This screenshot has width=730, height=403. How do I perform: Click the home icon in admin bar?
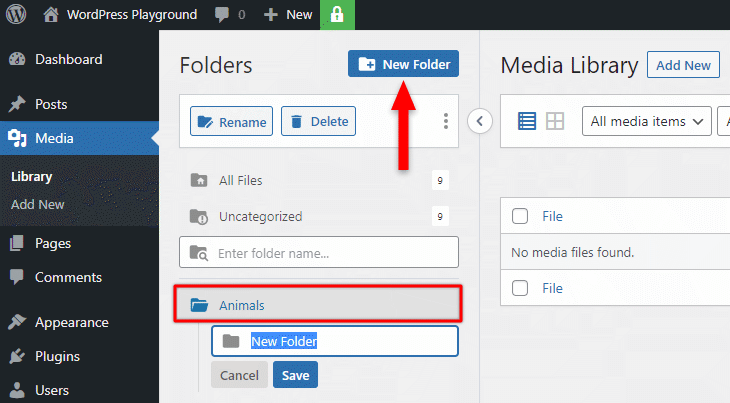pos(51,15)
